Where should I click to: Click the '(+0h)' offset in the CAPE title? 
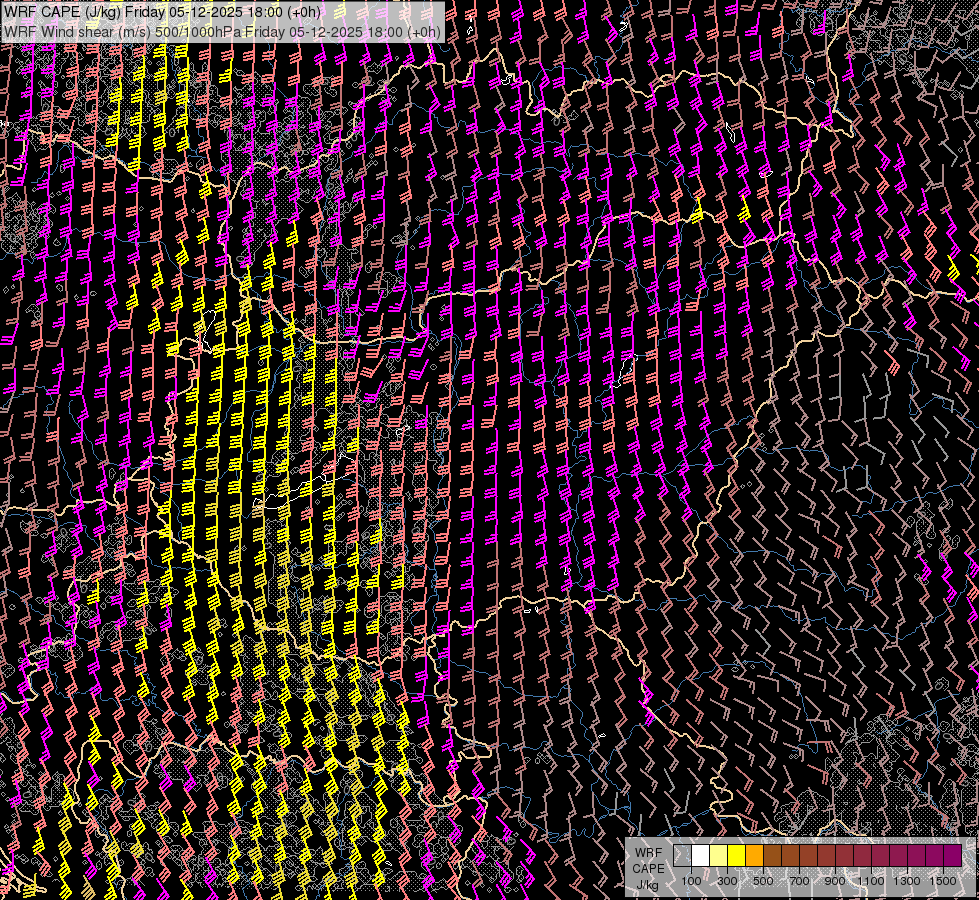304,12
